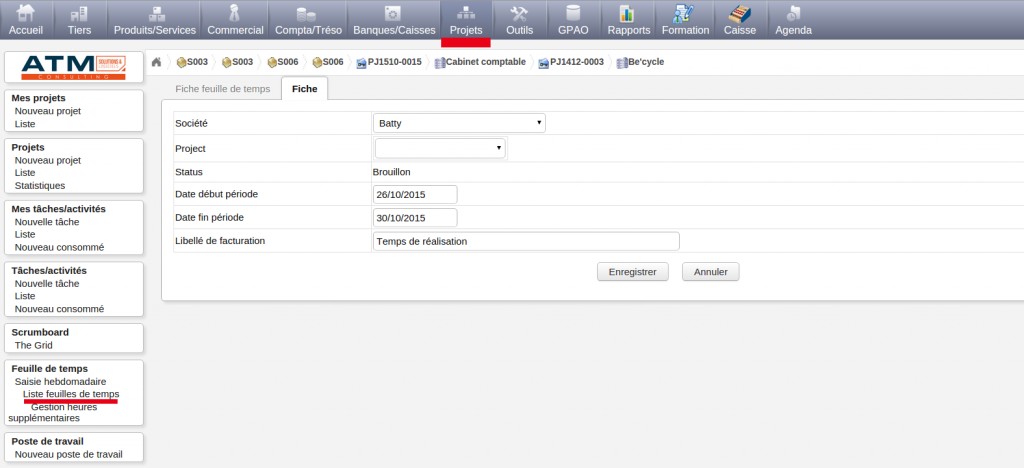This screenshot has height=468, width=1024.
Task: Open the last S006 breadcrumb
Action: click(328, 62)
